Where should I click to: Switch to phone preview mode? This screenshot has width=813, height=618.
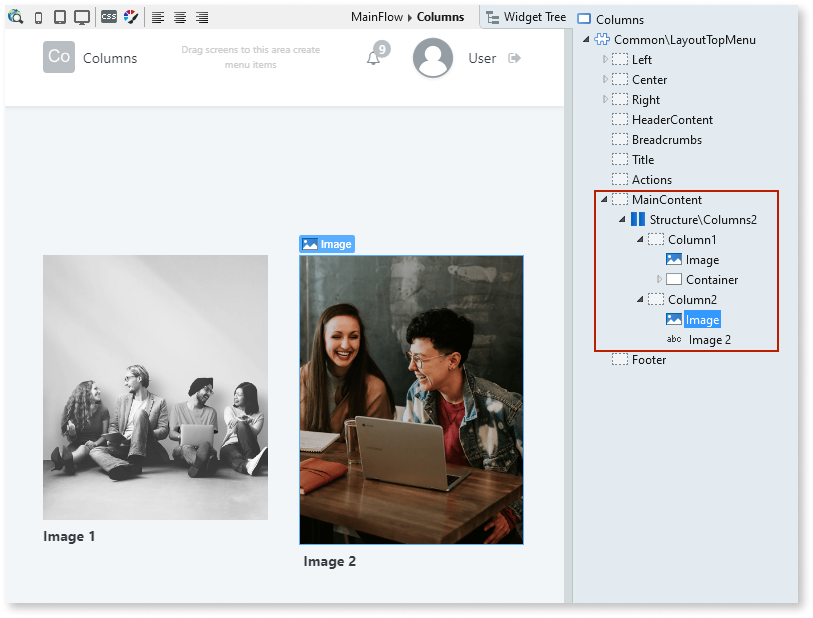[x=38, y=17]
